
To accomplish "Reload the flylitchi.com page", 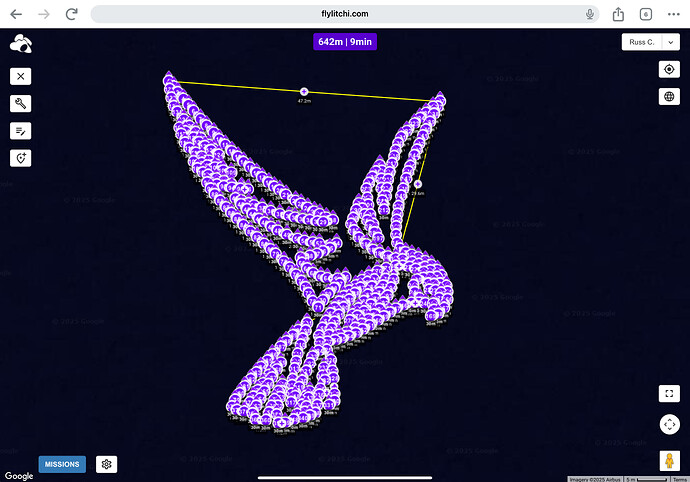I will point(71,14).
